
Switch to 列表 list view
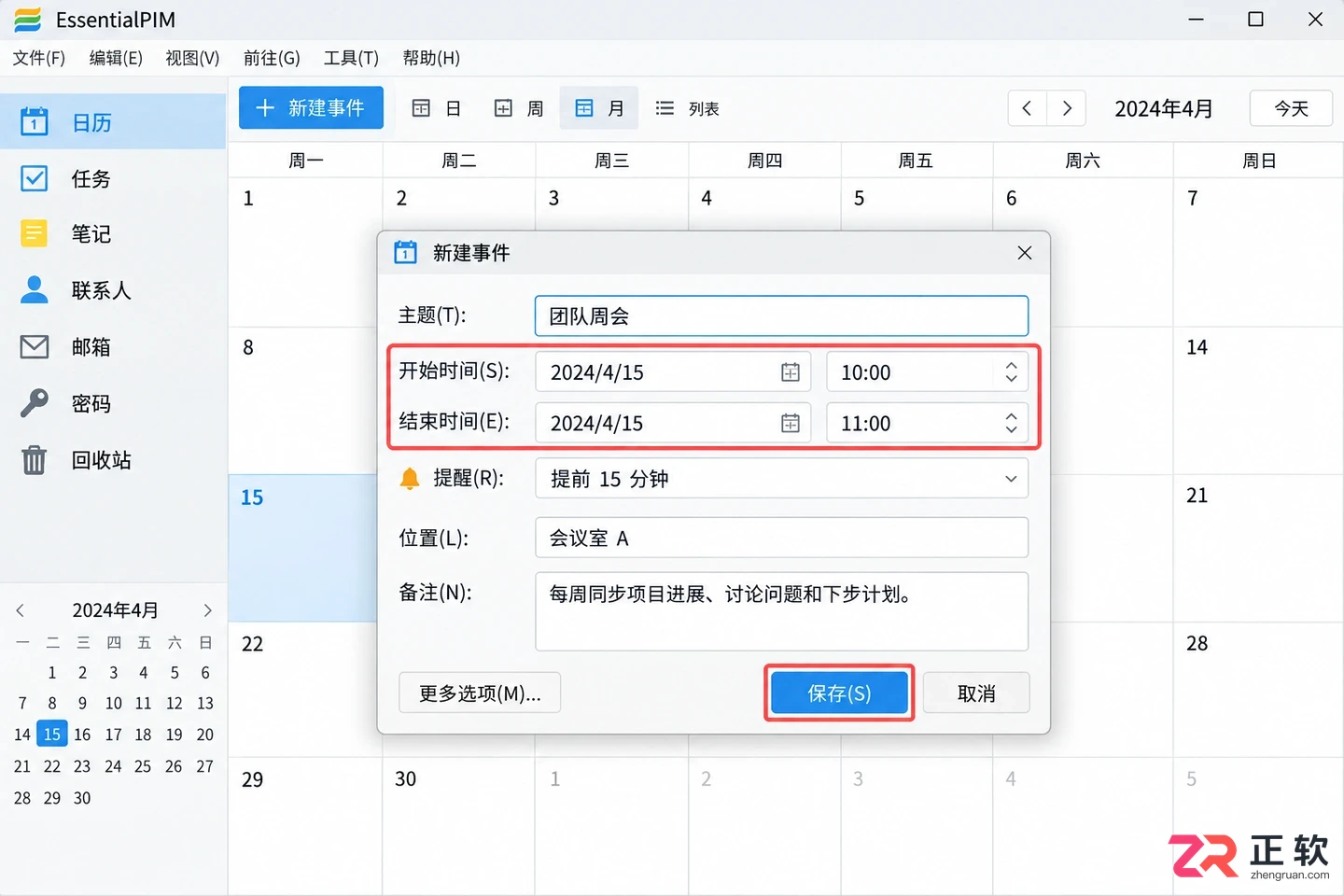tap(688, 108)
